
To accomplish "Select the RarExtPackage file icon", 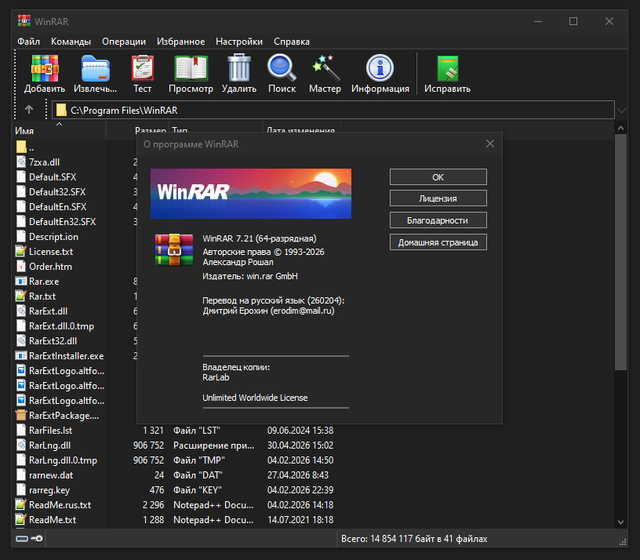I will click(x=21, y=416).
